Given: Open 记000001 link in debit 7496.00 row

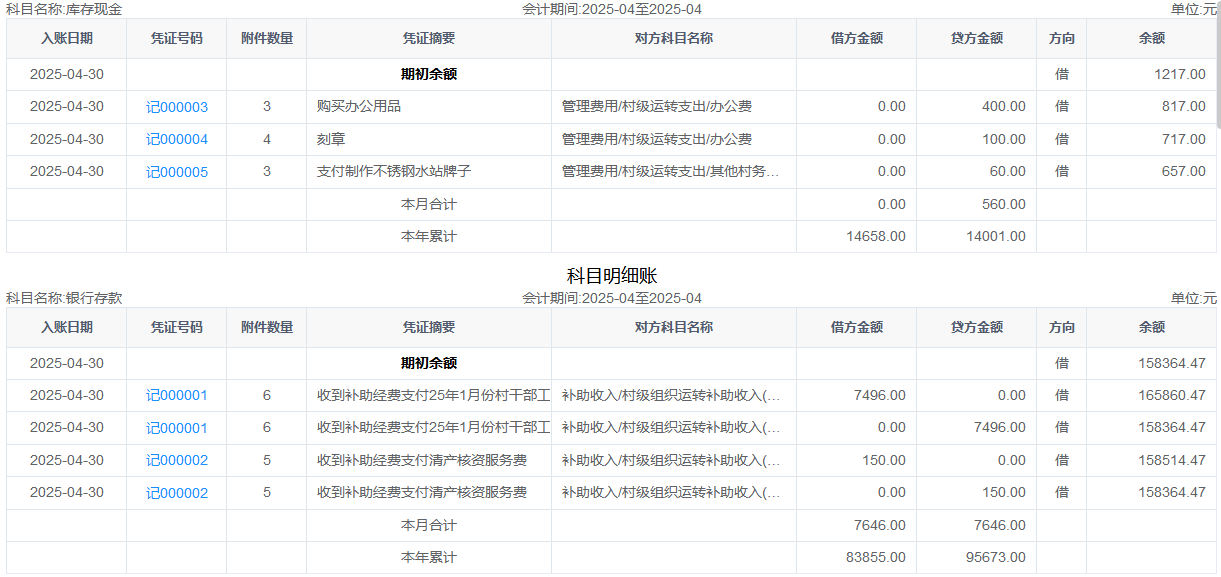Looking at the screenshot, I should (177, 396).
